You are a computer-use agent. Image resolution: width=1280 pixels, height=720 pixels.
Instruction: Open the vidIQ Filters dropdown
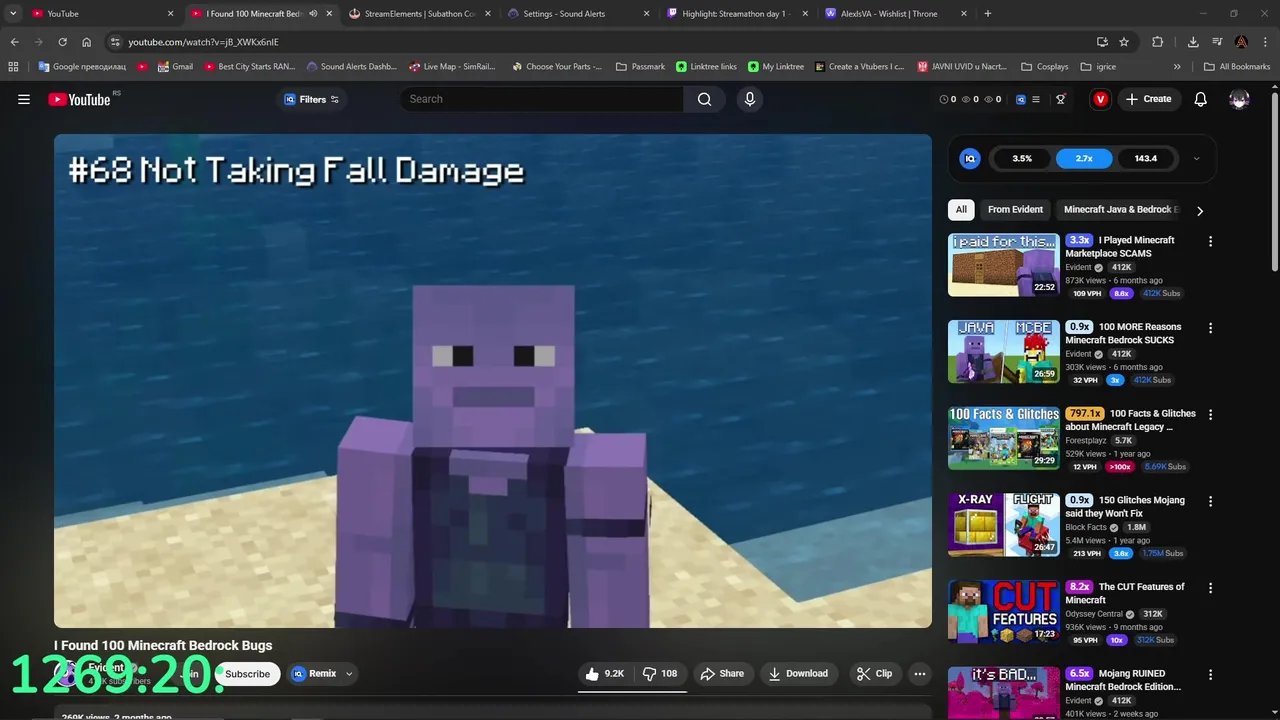click(312, 99)
